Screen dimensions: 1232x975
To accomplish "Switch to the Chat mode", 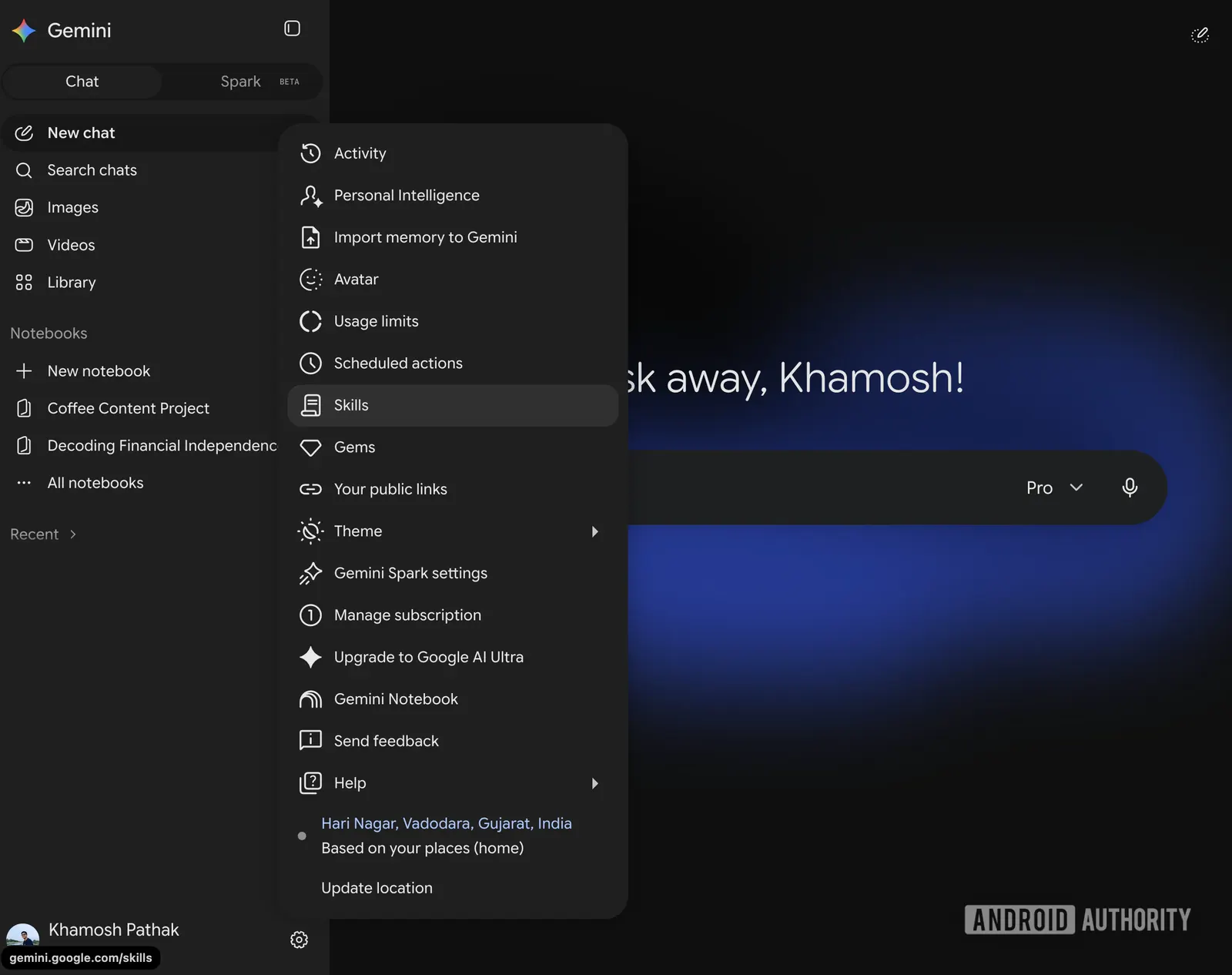I will 82,82.
